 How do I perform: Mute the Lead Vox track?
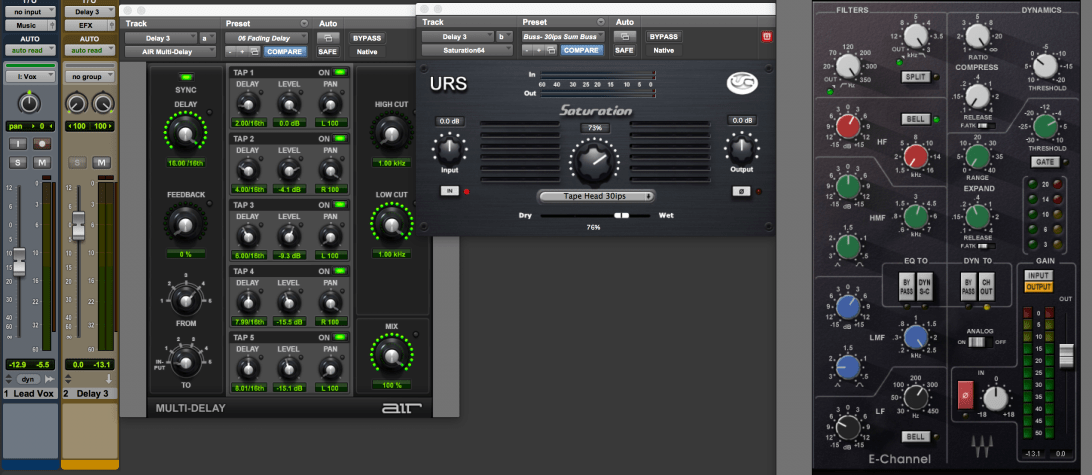(42, 162)
